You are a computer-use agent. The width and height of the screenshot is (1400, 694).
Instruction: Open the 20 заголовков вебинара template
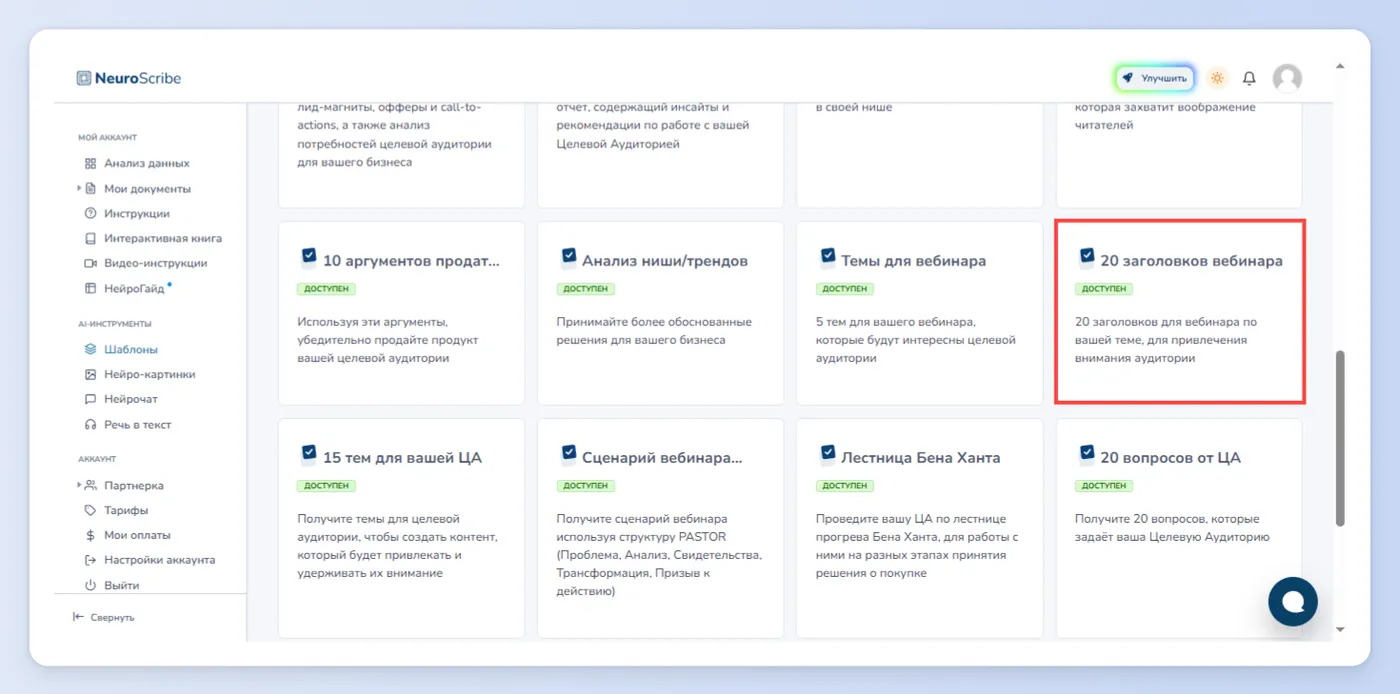1179,313
